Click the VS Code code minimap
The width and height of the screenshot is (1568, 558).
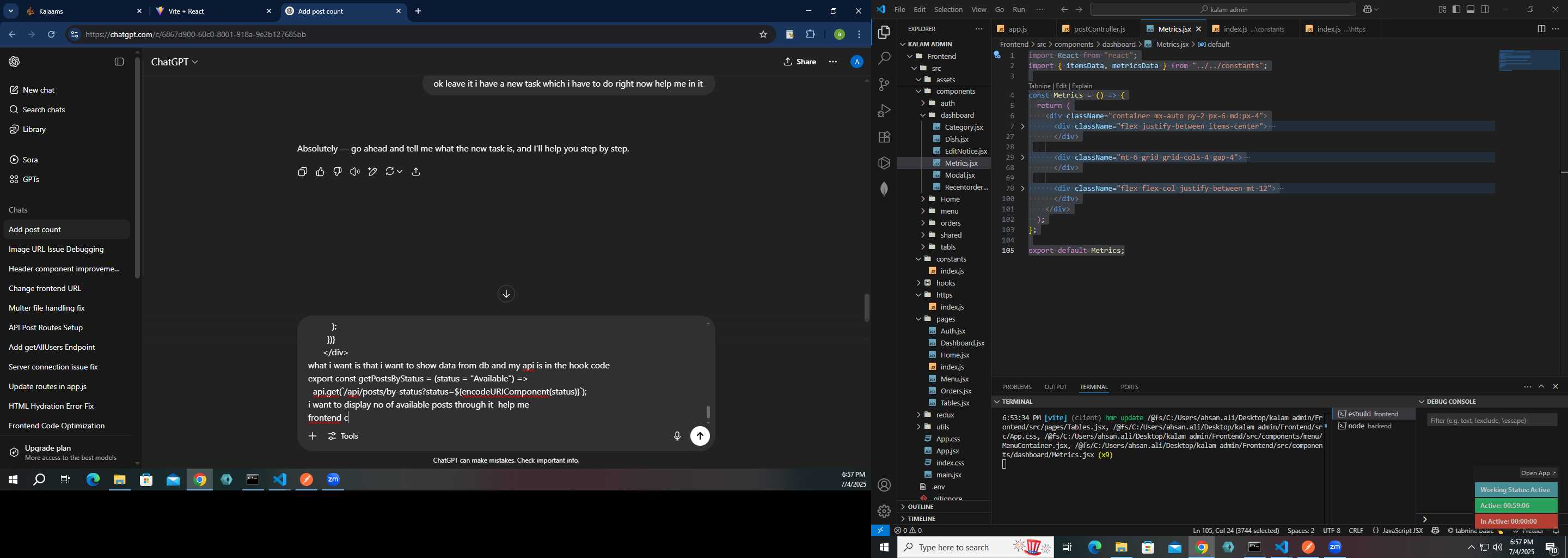[1529, 61]
